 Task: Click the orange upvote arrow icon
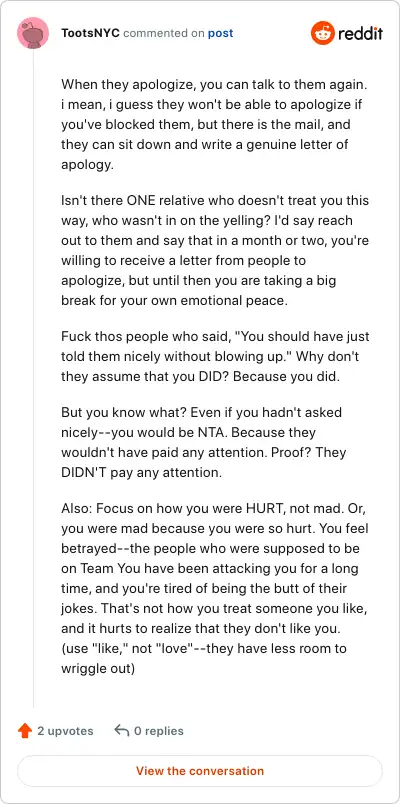(25, 731)
